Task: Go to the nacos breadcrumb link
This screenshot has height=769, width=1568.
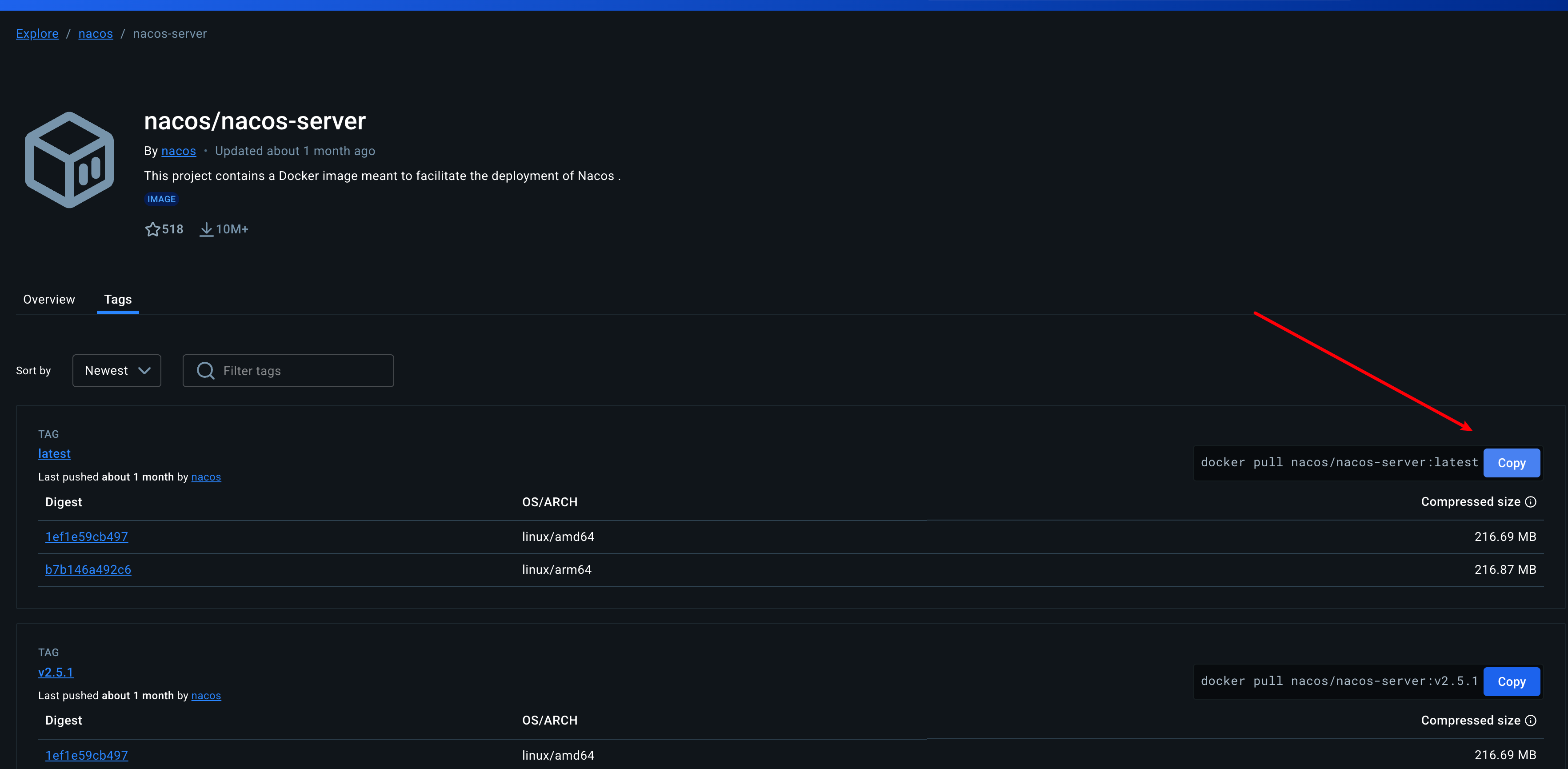Action: tap(96, 34)
